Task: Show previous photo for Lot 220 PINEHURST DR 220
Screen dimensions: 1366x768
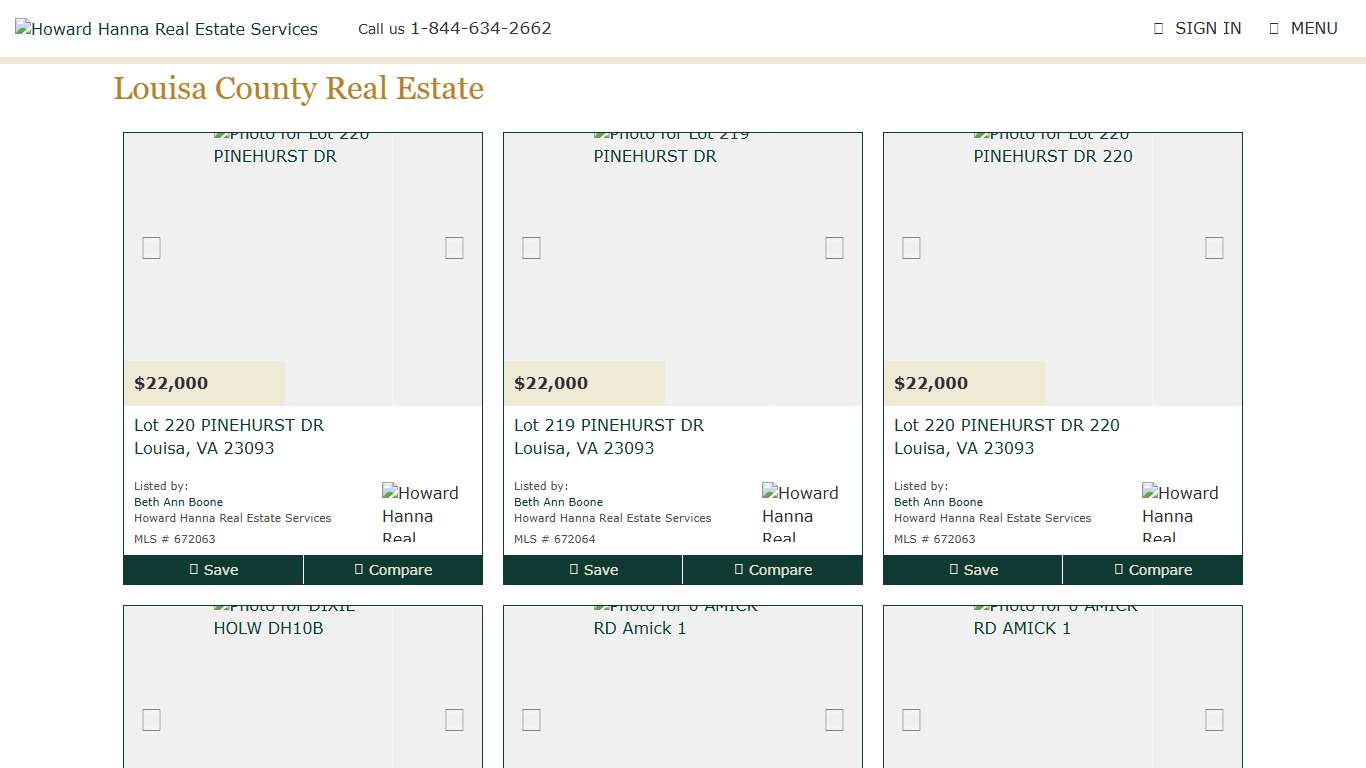Action: coord(911,248)
